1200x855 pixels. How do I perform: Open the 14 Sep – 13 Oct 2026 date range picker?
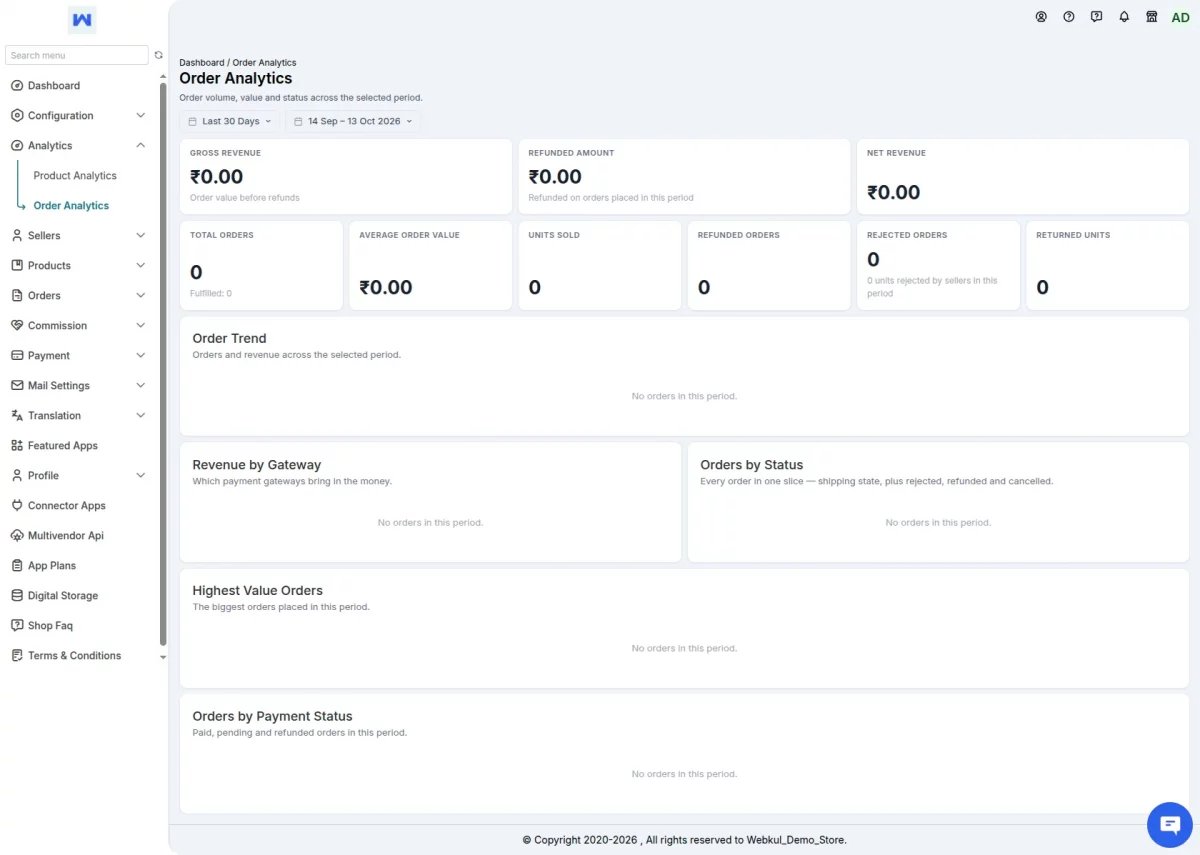click(353, 121)
